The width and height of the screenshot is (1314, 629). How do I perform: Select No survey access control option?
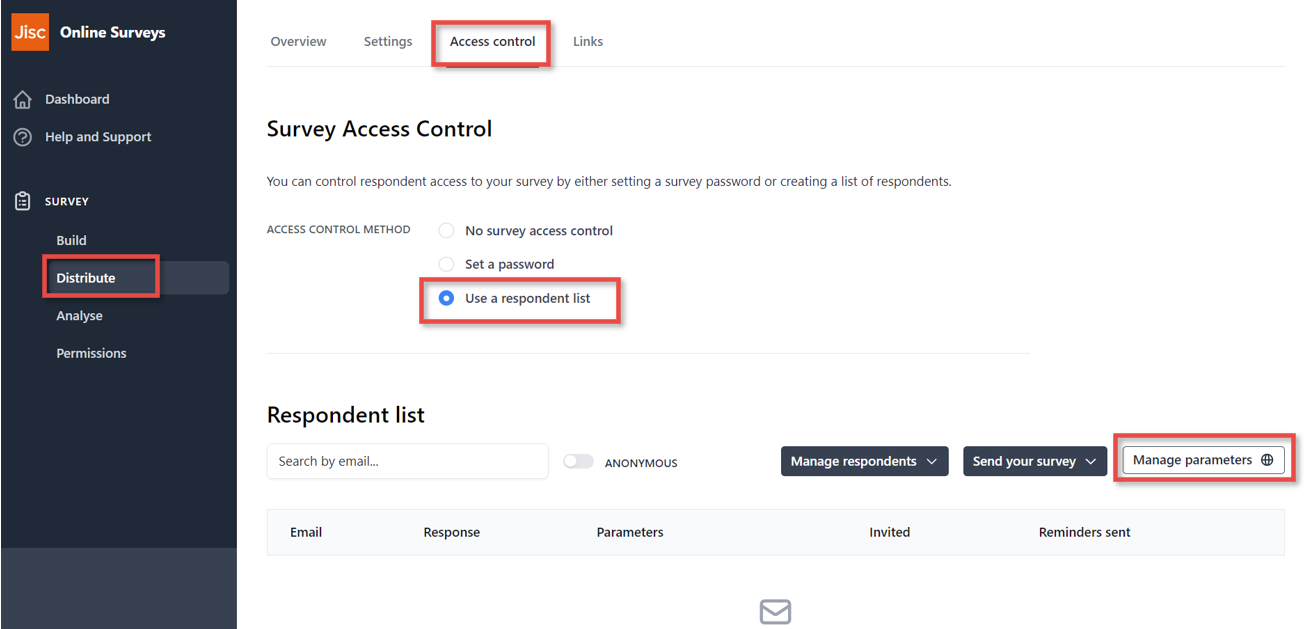(447, 231)
